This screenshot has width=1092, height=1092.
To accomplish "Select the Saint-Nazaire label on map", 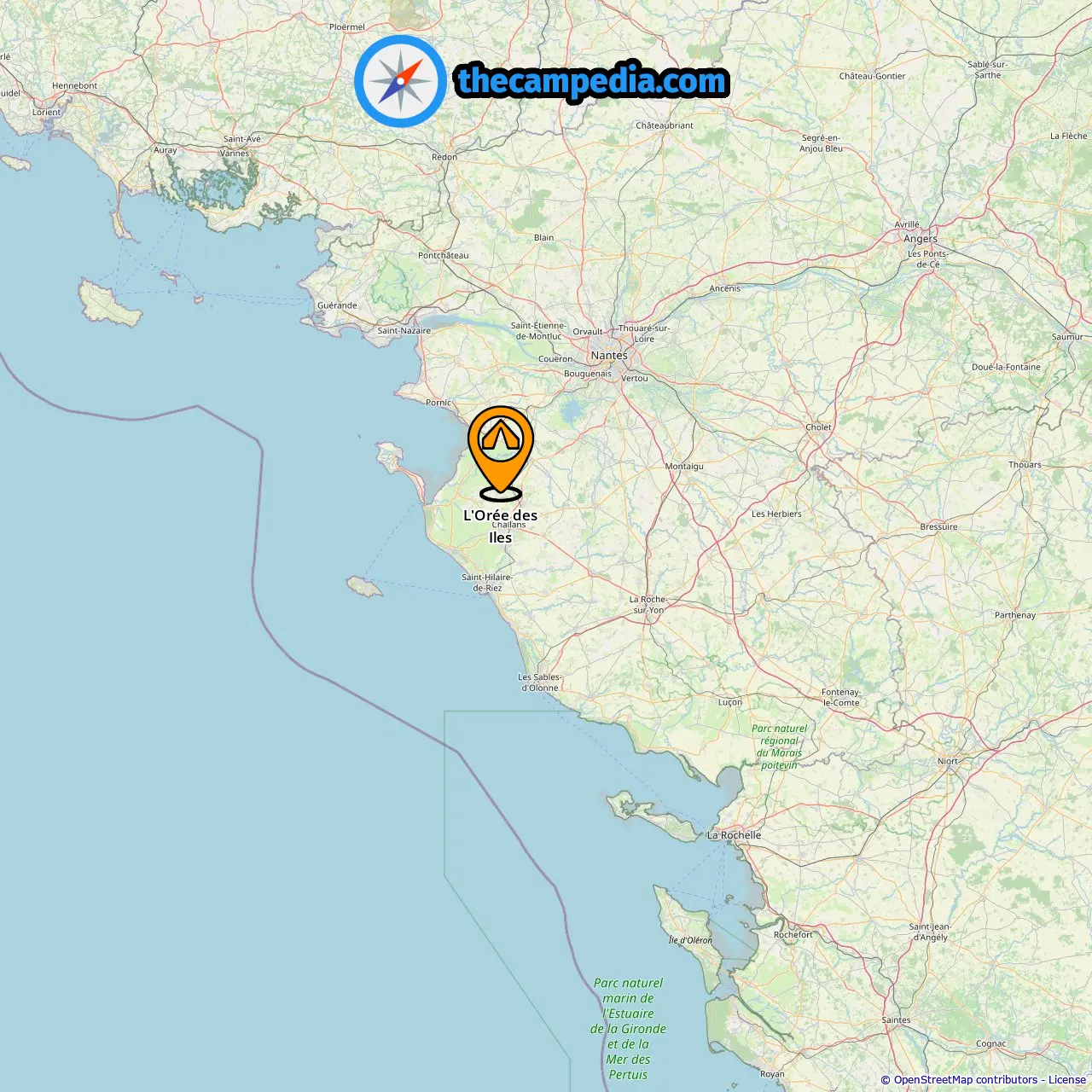I will coord(404,331).
